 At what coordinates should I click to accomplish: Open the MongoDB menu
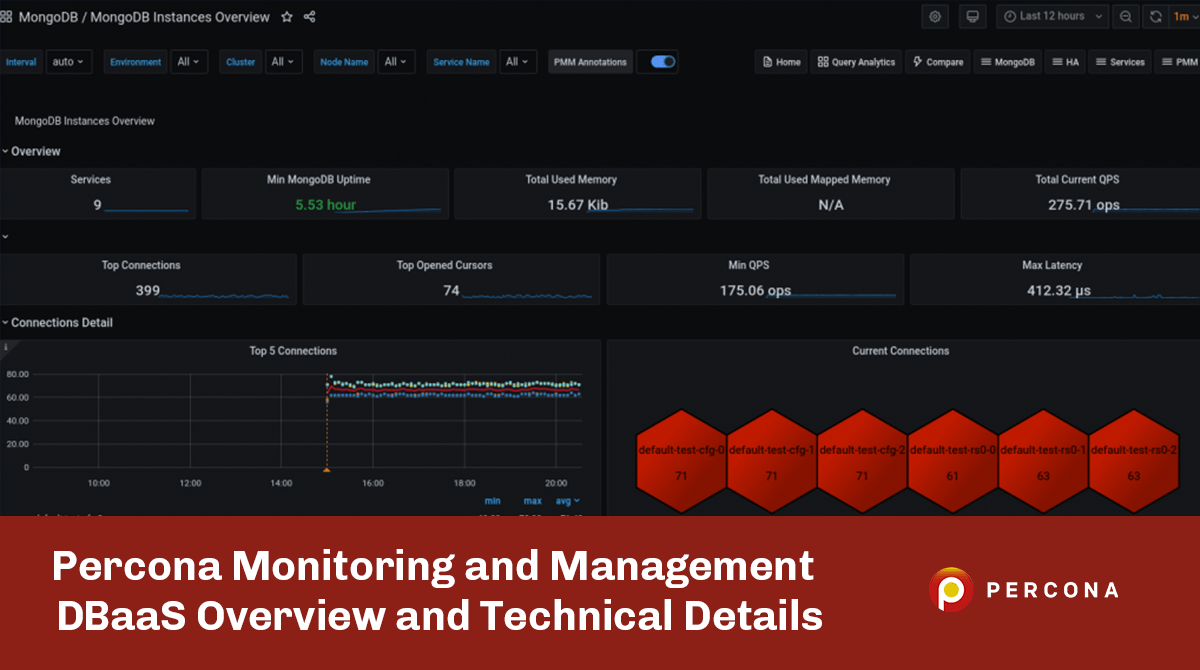(1007, 62)
